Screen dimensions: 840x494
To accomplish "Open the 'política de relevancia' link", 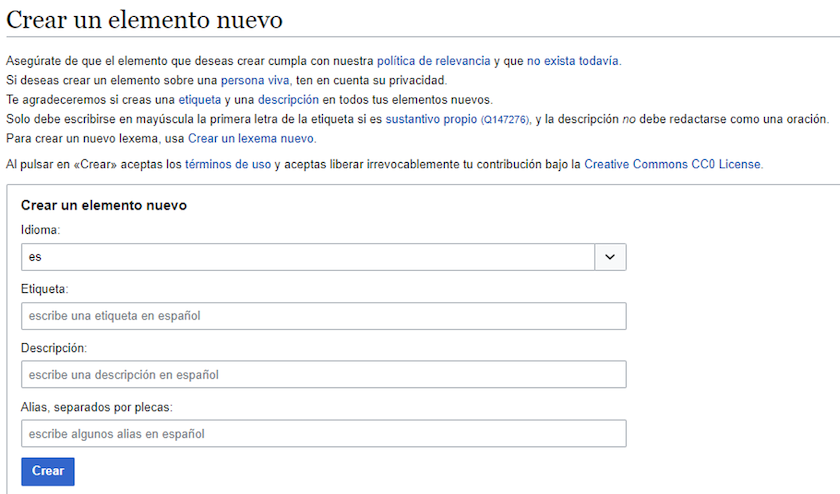I will click(x=433, y=61).
